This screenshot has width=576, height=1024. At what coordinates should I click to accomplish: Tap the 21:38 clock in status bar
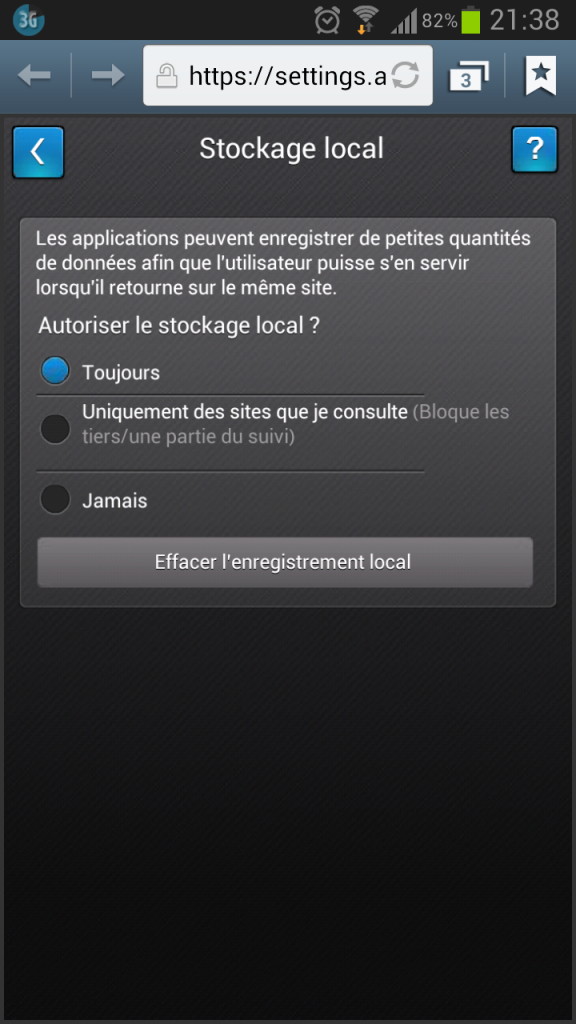point(524,20)
